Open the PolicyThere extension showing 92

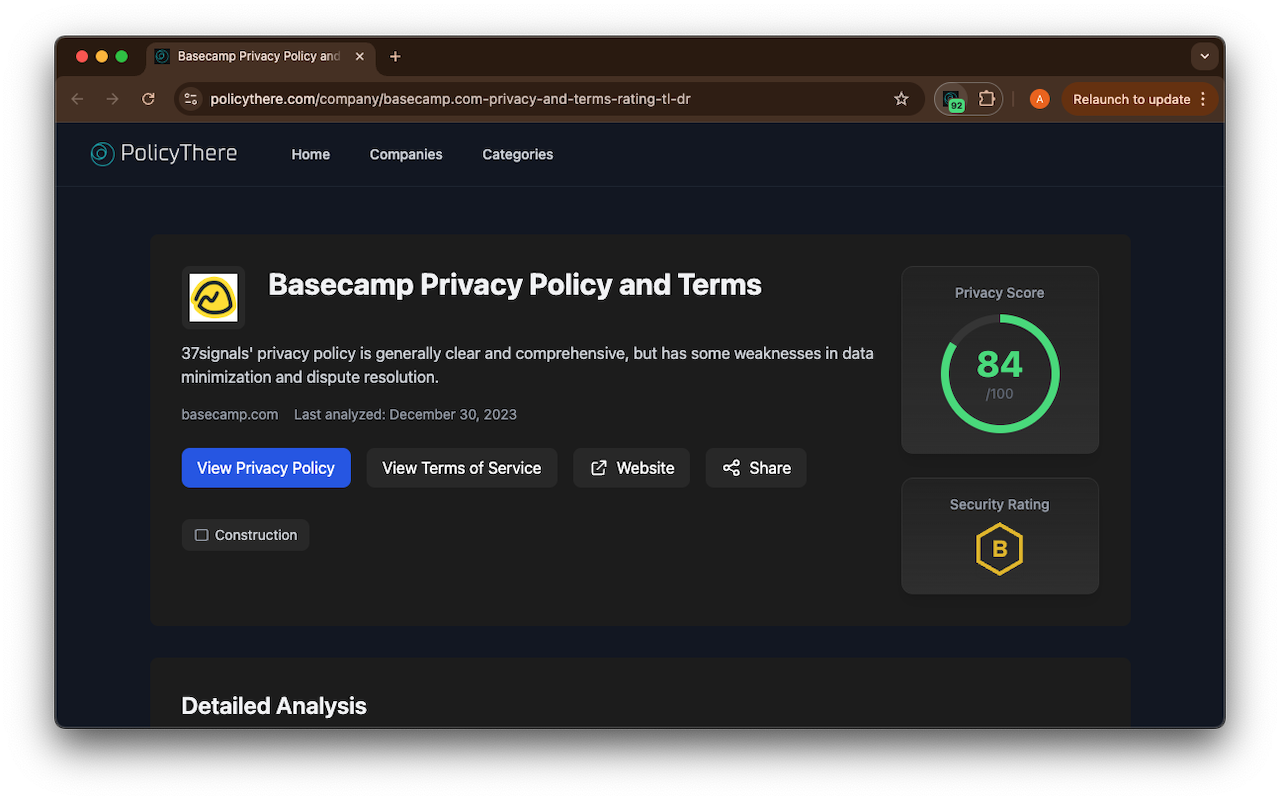[x=952, y=99]
